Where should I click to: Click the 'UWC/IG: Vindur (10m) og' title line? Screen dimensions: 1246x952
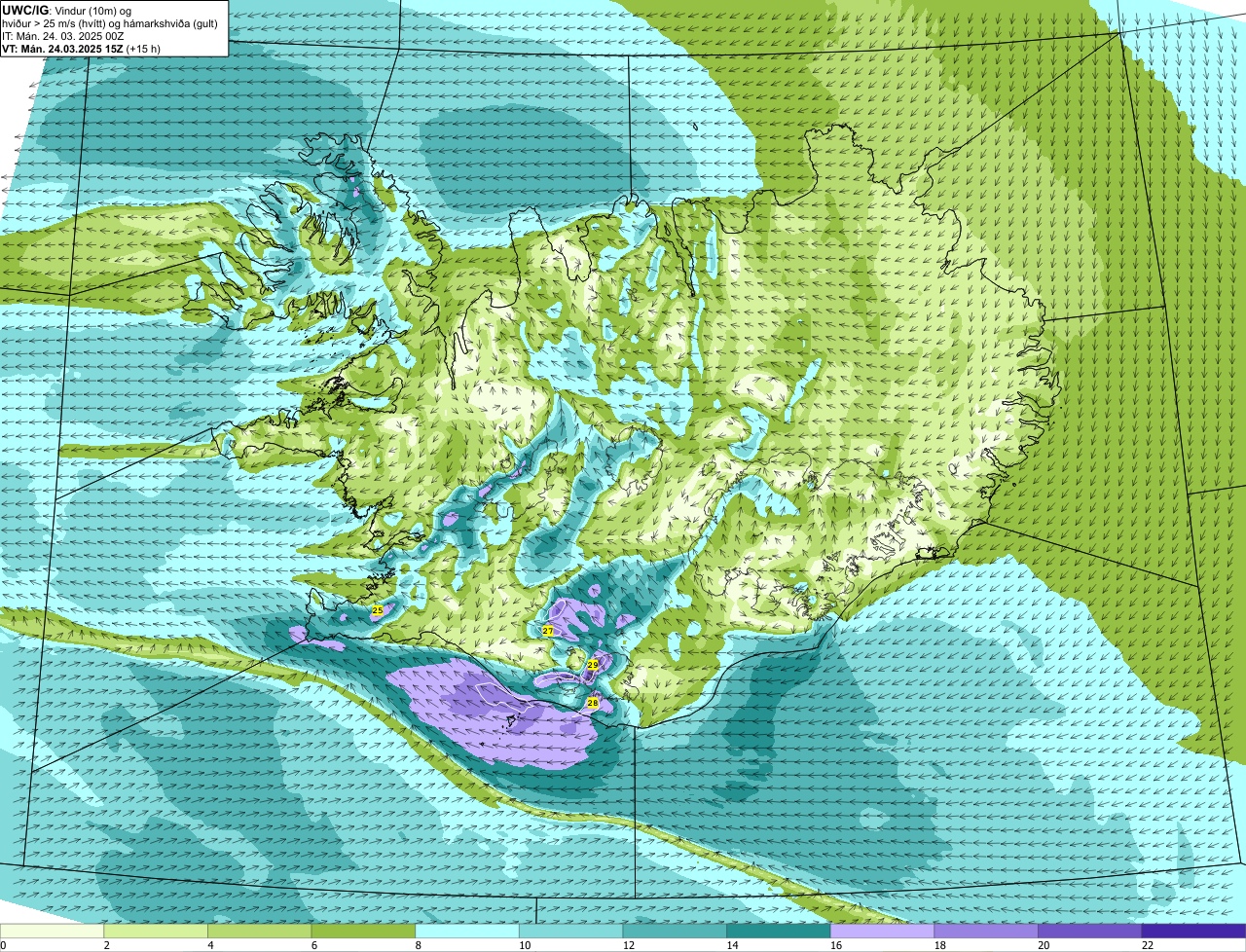click(68, 10)
